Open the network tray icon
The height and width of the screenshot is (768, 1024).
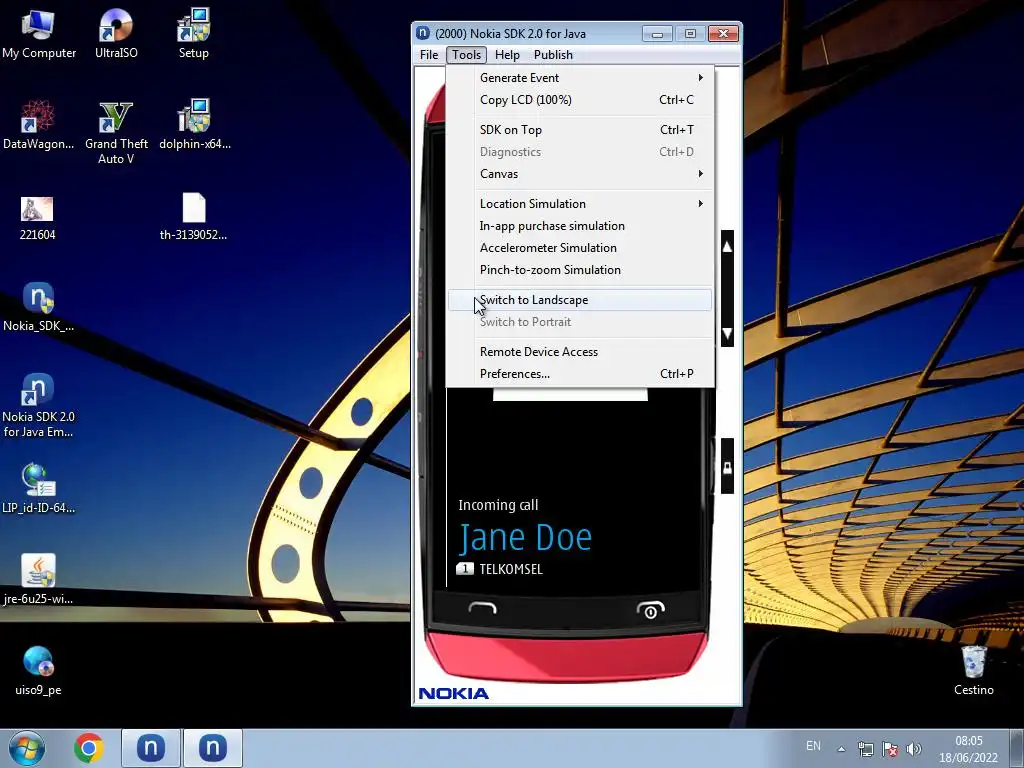point(865,749)
